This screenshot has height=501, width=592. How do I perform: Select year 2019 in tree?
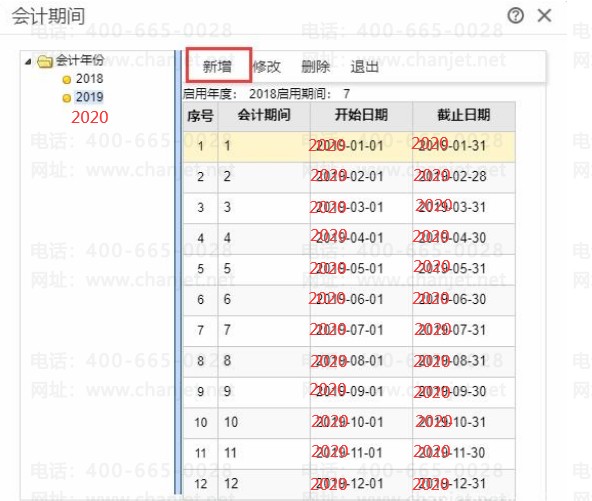click(x=89, y=97)
